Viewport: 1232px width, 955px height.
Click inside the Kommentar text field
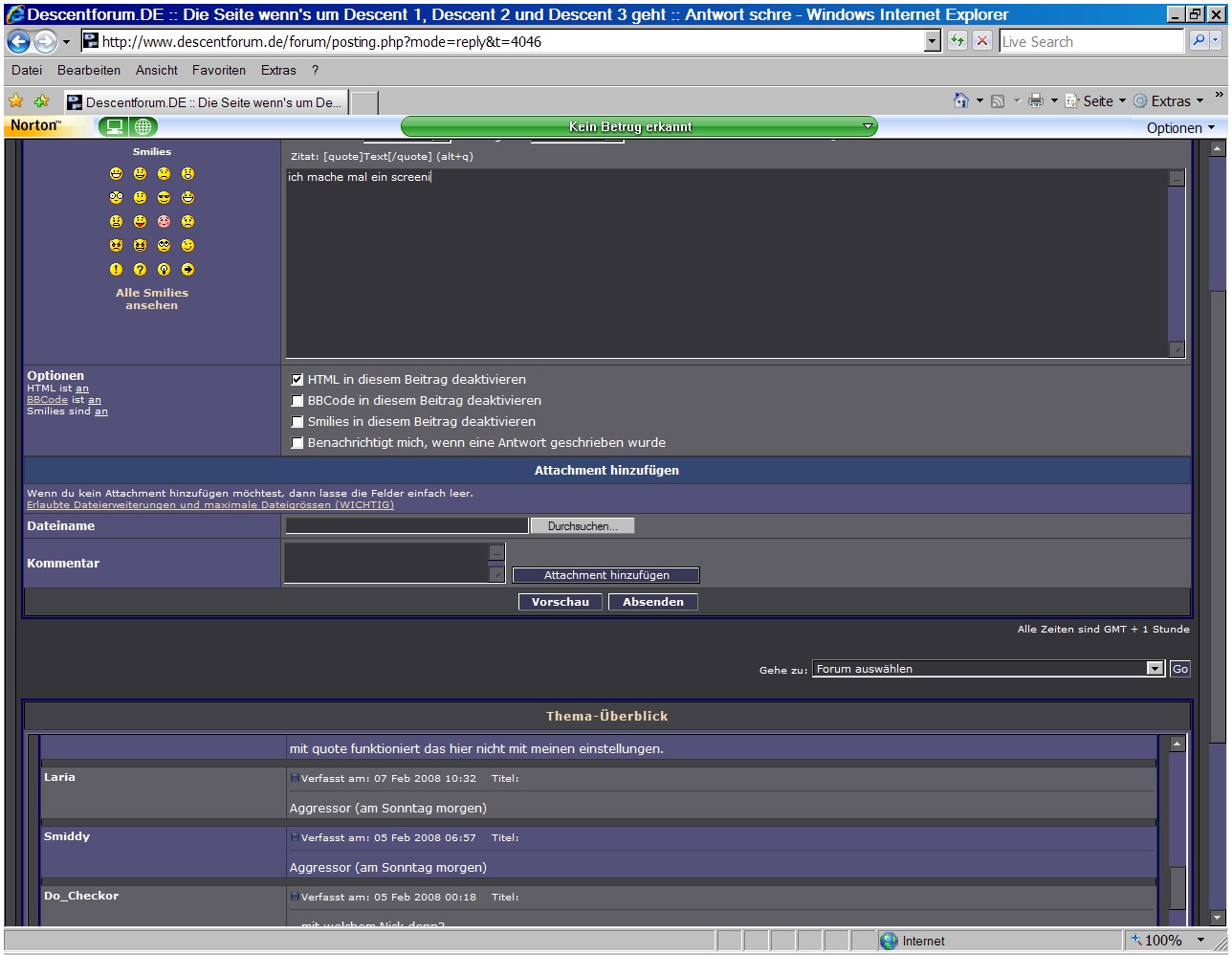[x=387, y=563]
